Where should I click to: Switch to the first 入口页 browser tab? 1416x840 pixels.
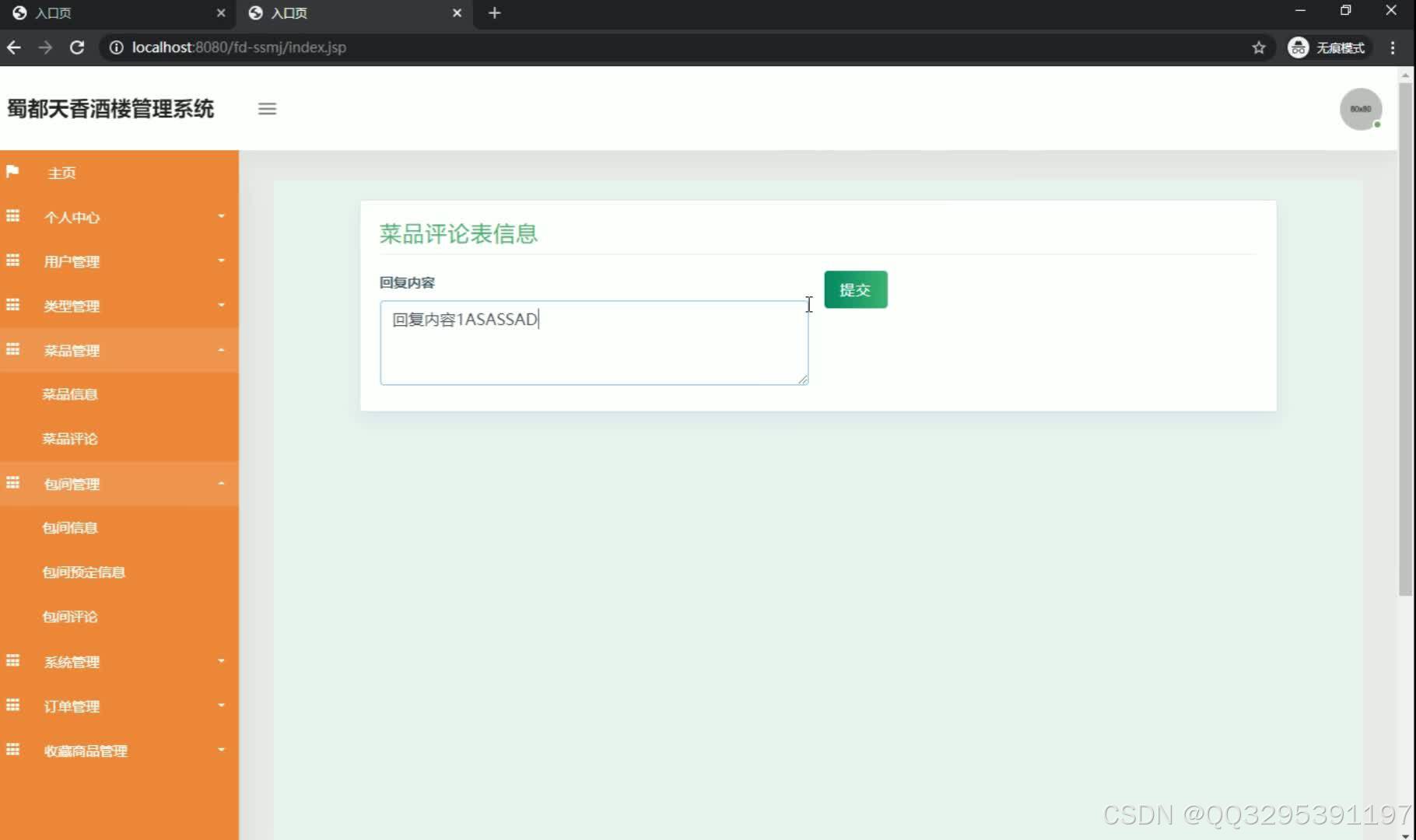pyautogui.click(x=117, y=13)
